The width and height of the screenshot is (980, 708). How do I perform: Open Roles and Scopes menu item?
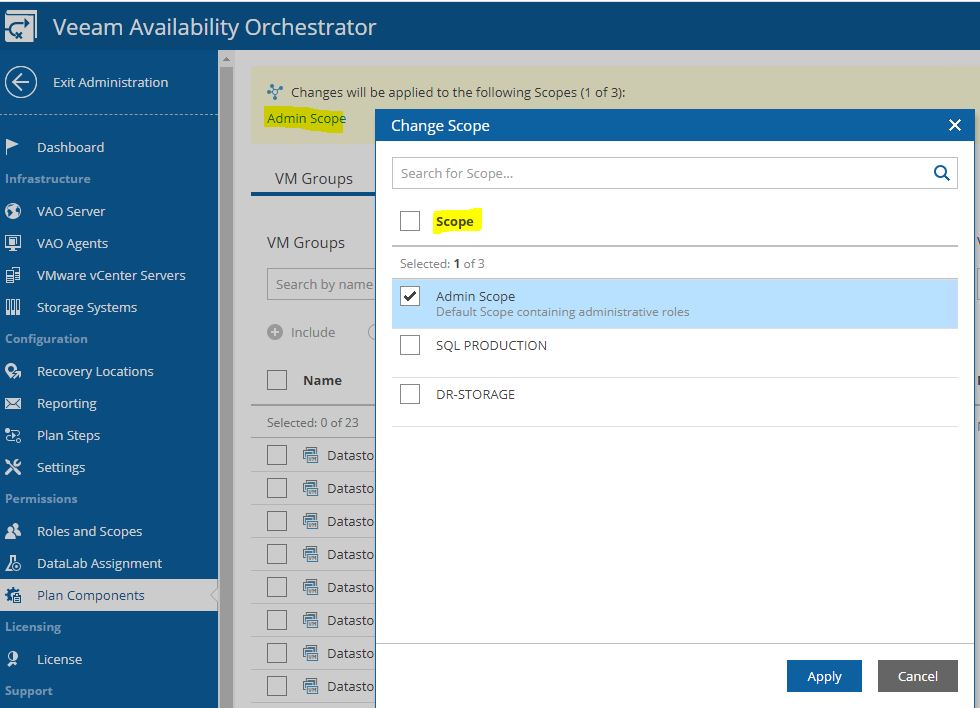pyautogui.click(x=89, y=531)
